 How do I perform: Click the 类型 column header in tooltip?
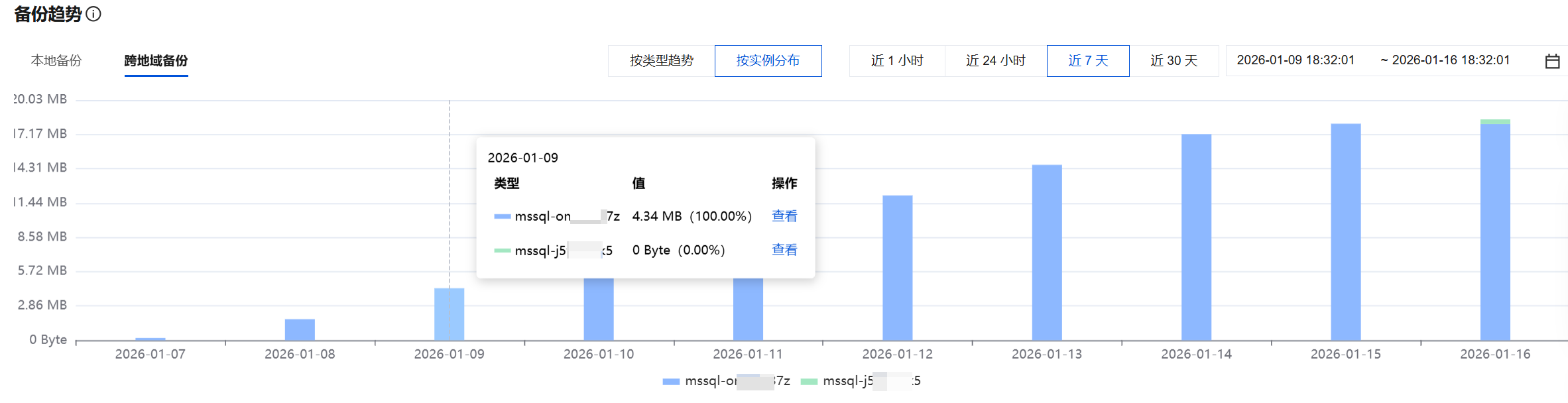(x=507, y=183)
